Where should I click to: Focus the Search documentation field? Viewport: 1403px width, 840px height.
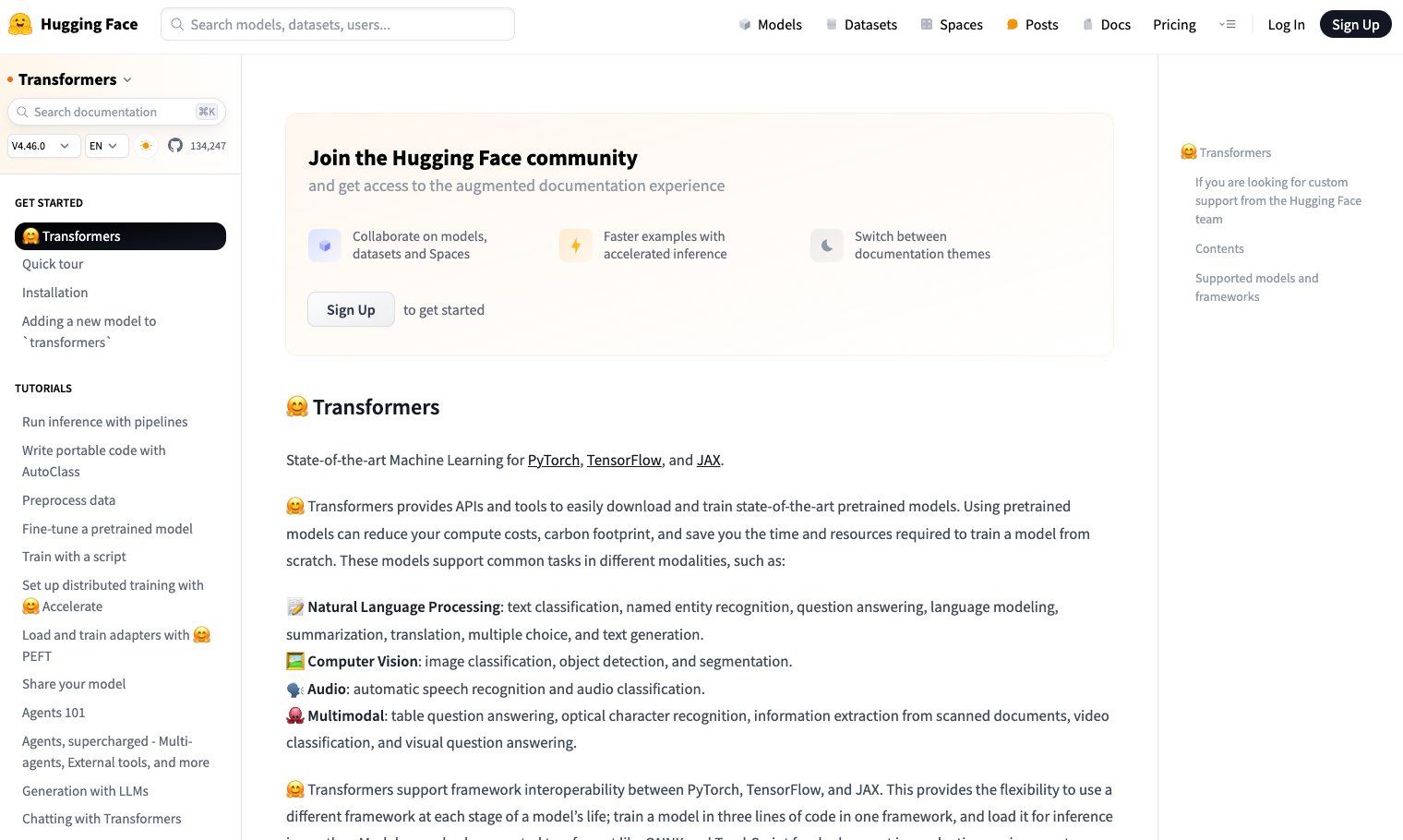(116, 112)
